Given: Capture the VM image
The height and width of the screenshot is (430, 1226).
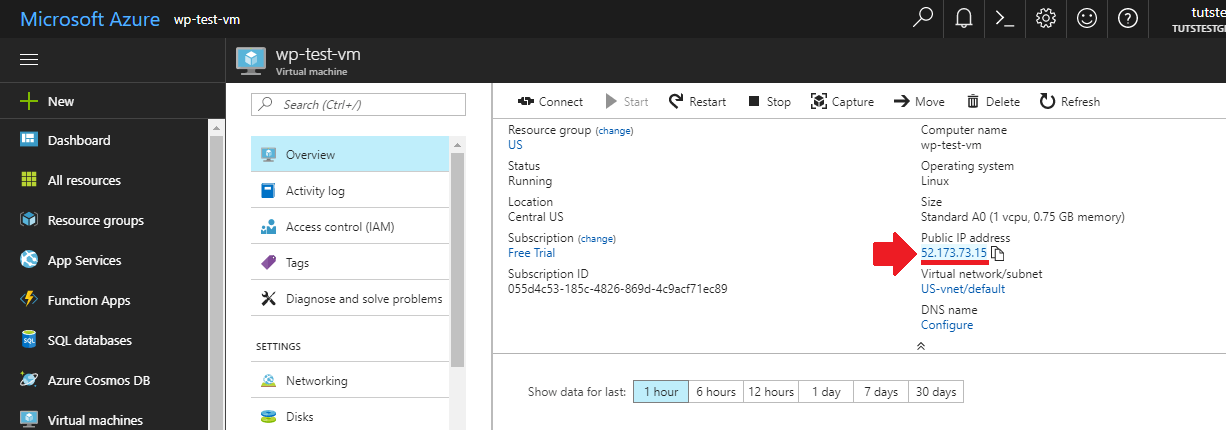Looking at the screenshot, I should 842,102.
